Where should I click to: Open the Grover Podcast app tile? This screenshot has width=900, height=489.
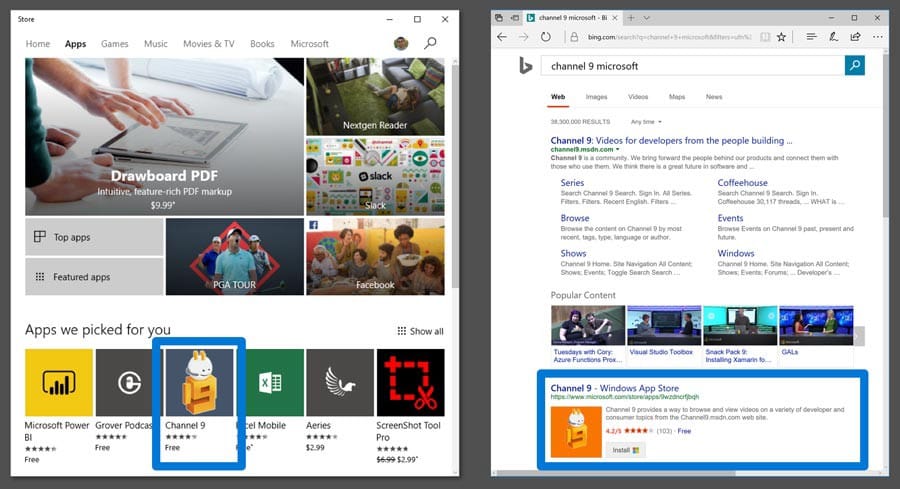click(x=129, y=382)
